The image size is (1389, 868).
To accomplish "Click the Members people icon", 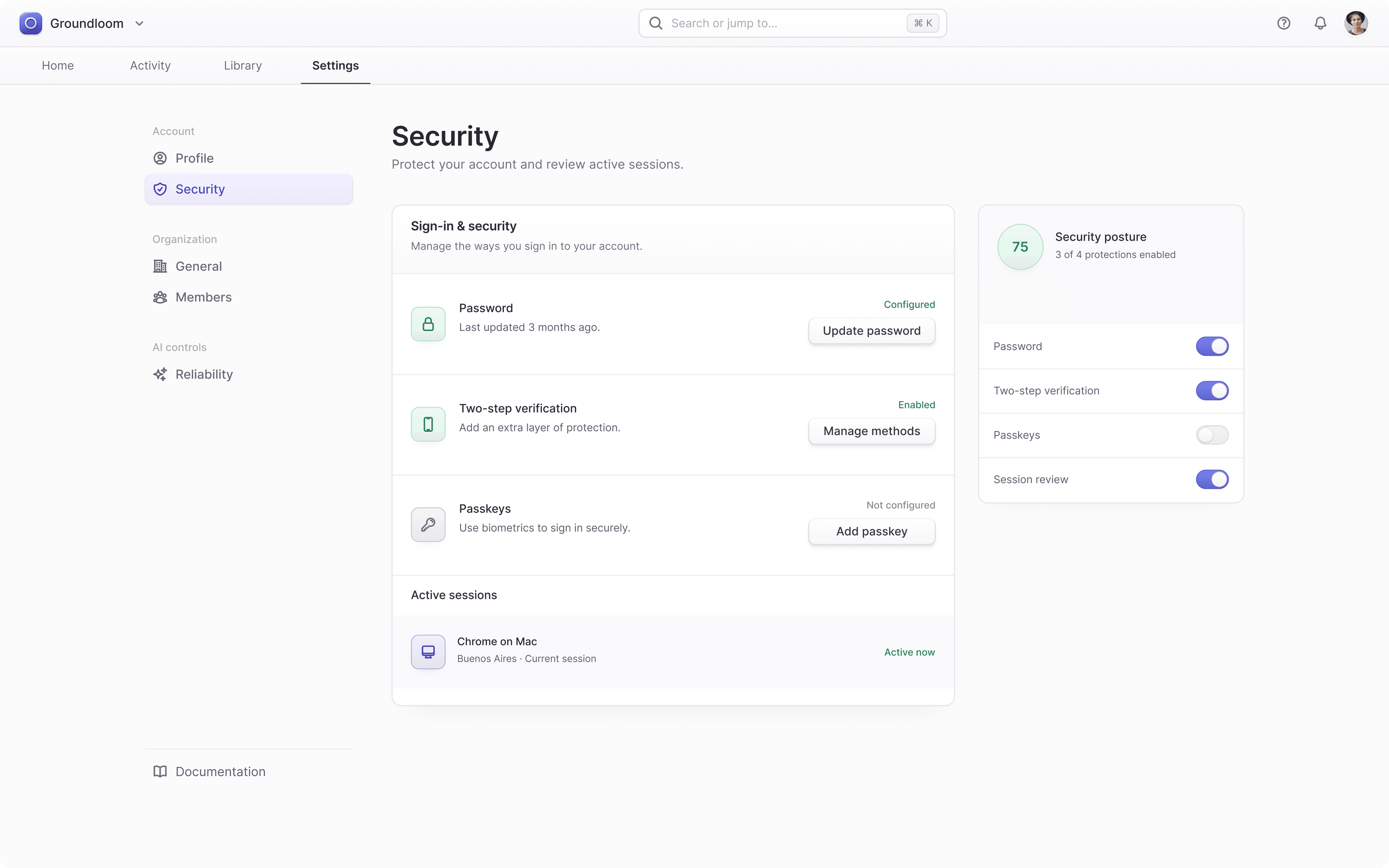I will click(160, 297).
